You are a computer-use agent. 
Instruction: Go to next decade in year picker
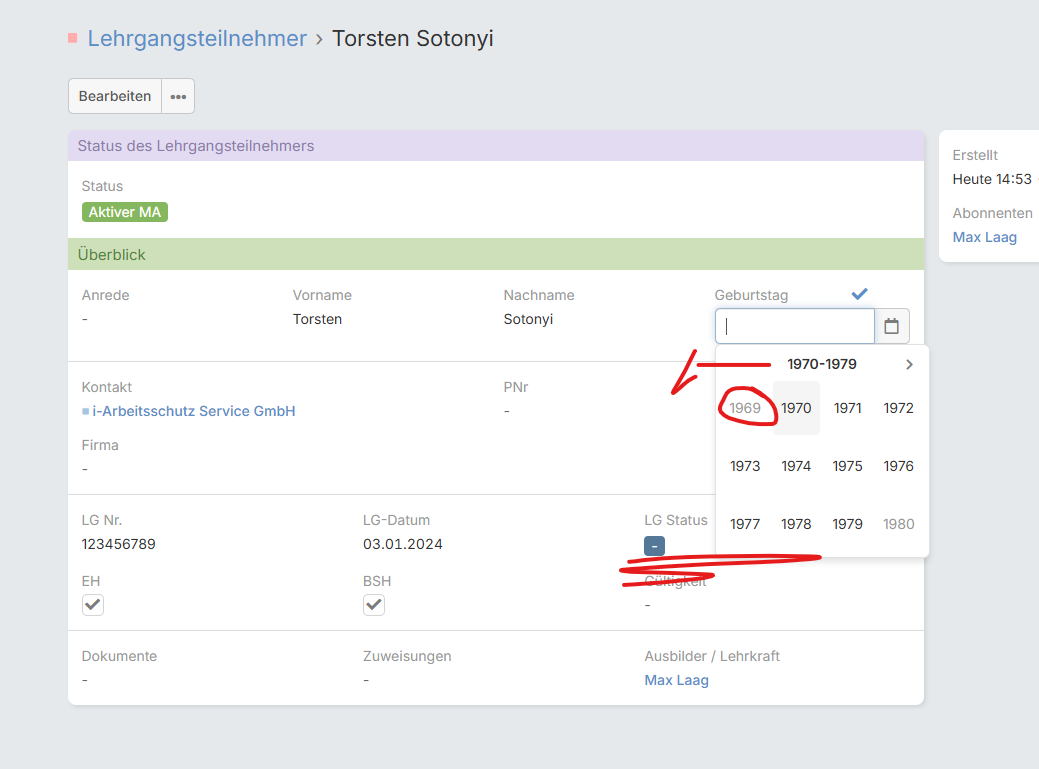[x=909, y=364]
